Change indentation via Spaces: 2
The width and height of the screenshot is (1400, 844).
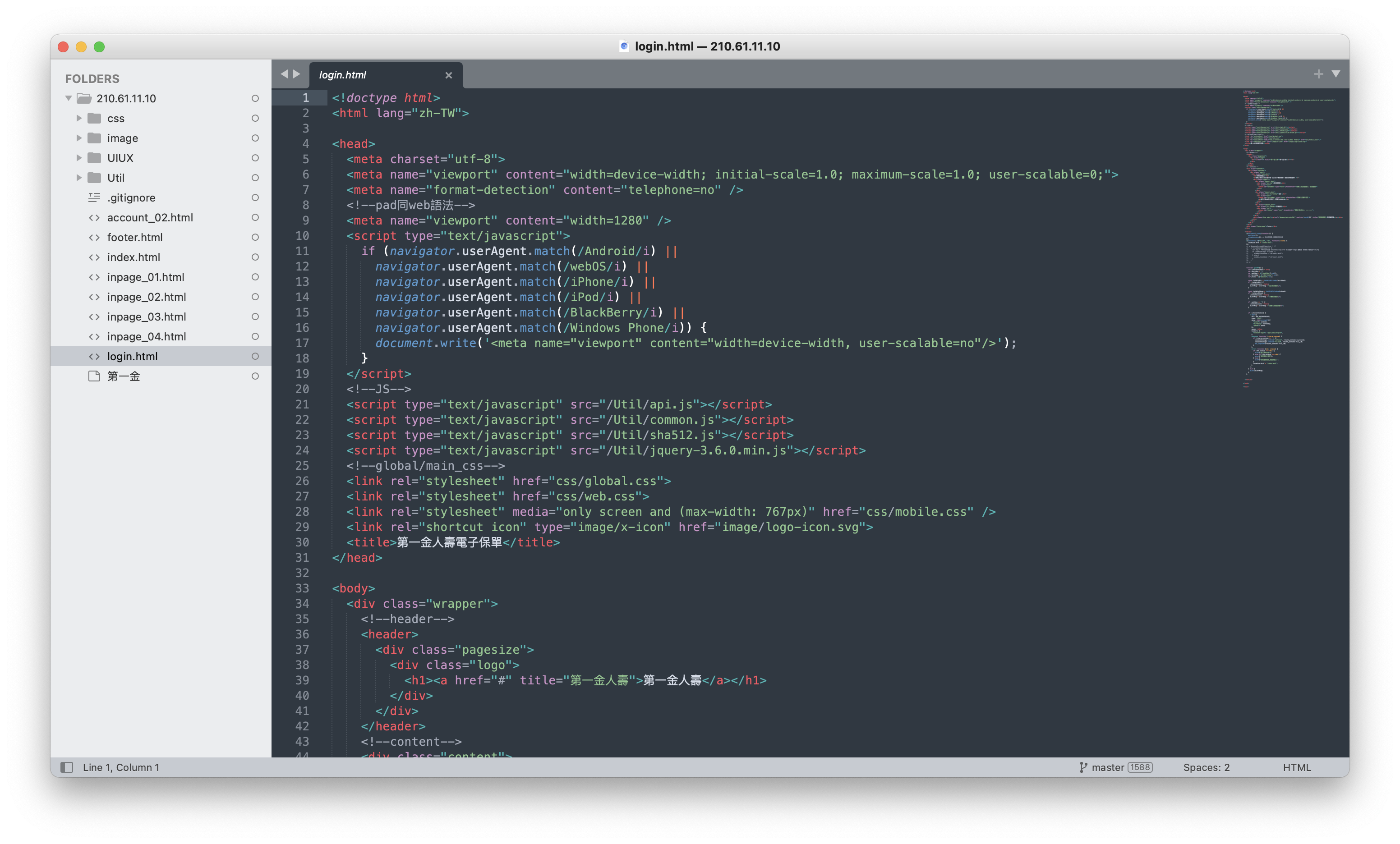[1206, 767]
